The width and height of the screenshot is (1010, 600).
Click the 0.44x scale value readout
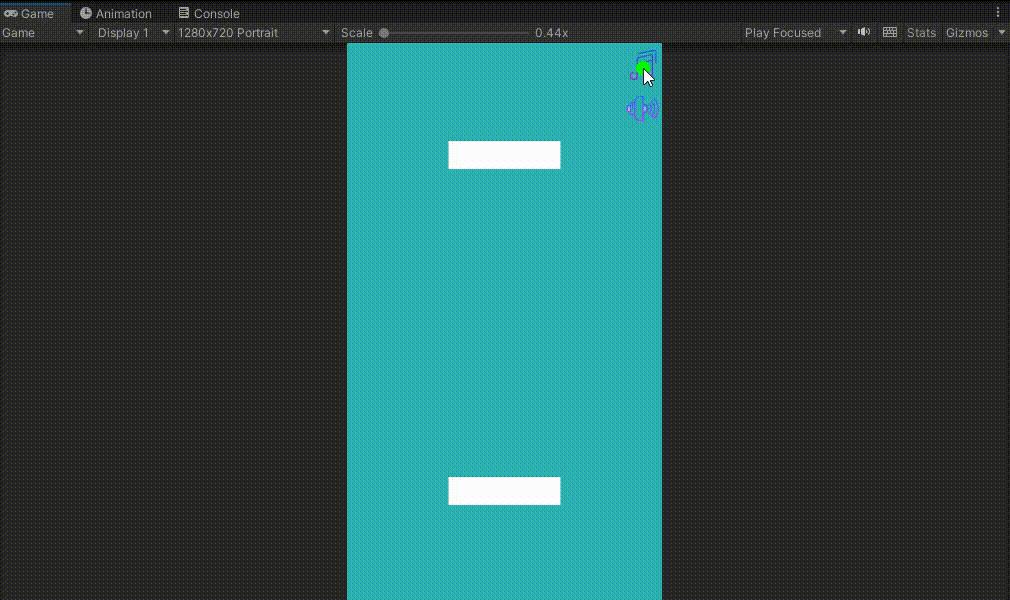(551, 32)
